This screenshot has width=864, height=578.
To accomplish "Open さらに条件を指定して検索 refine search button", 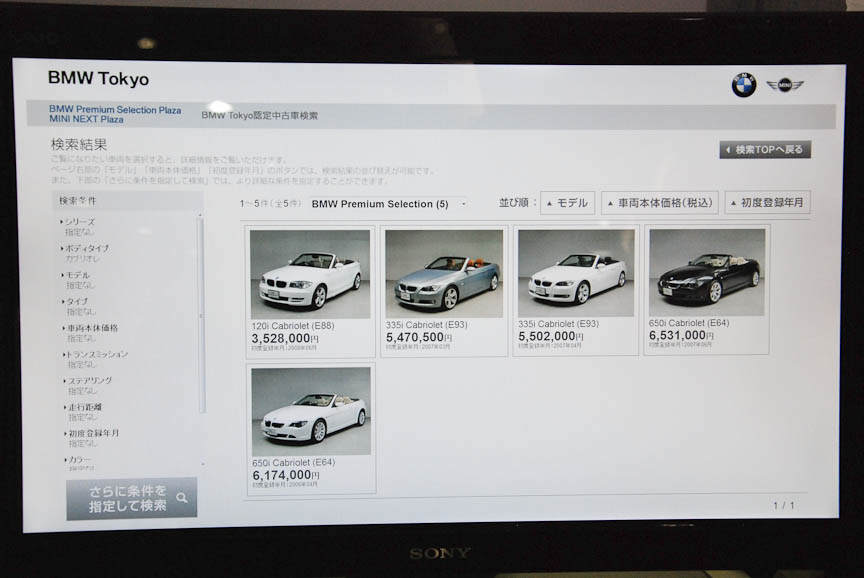I will [x=131, y=499].
